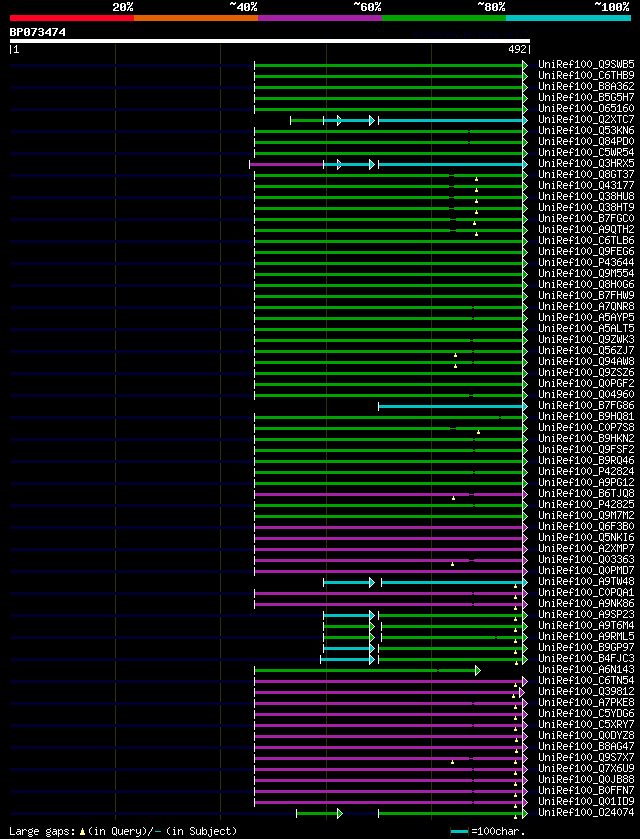Click the UniRef100_B7FG86 label

[x=586, y=406]
